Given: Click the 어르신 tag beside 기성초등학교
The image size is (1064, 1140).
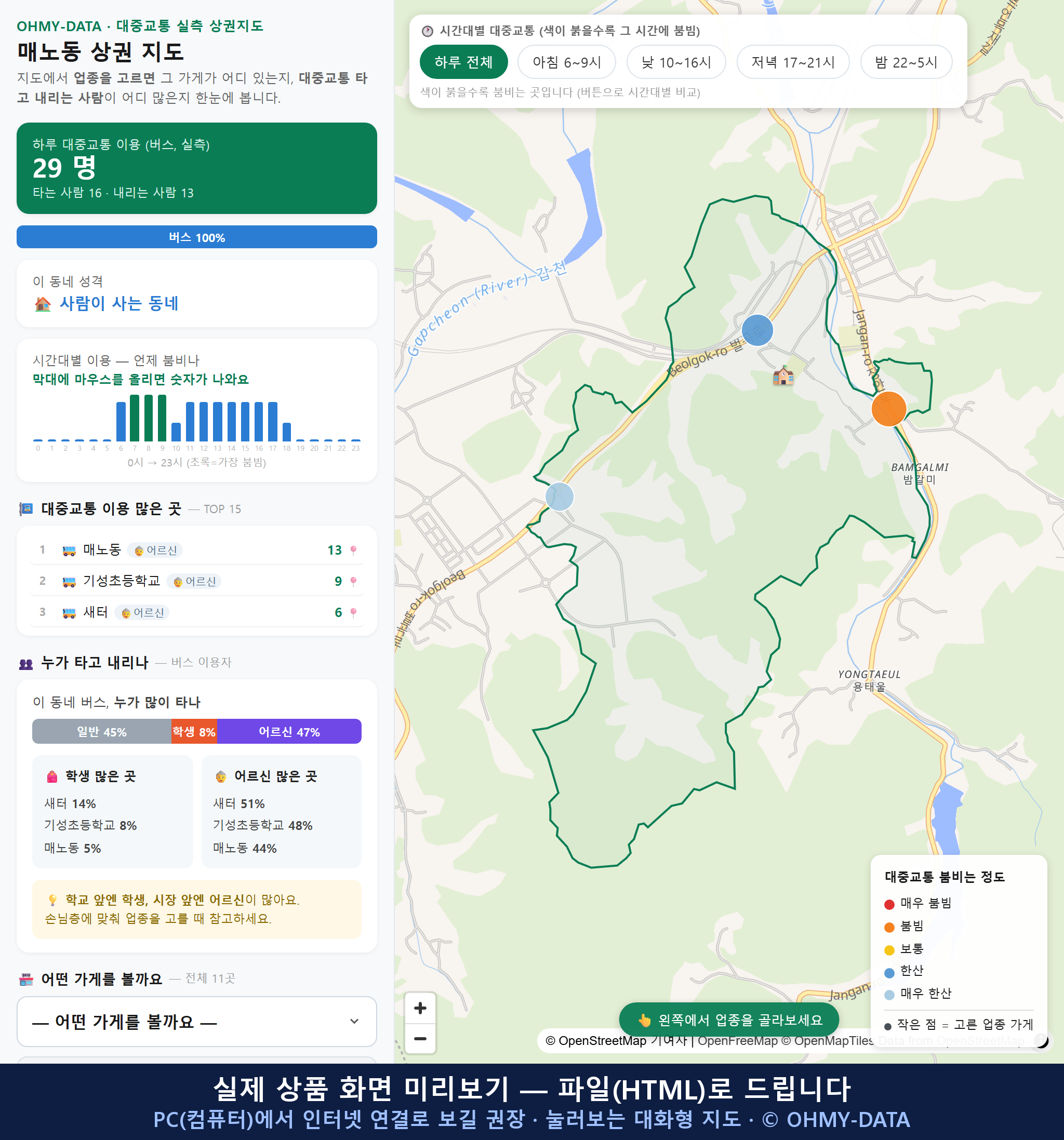Looking at the screenshot, I should [x=194, y=582].
